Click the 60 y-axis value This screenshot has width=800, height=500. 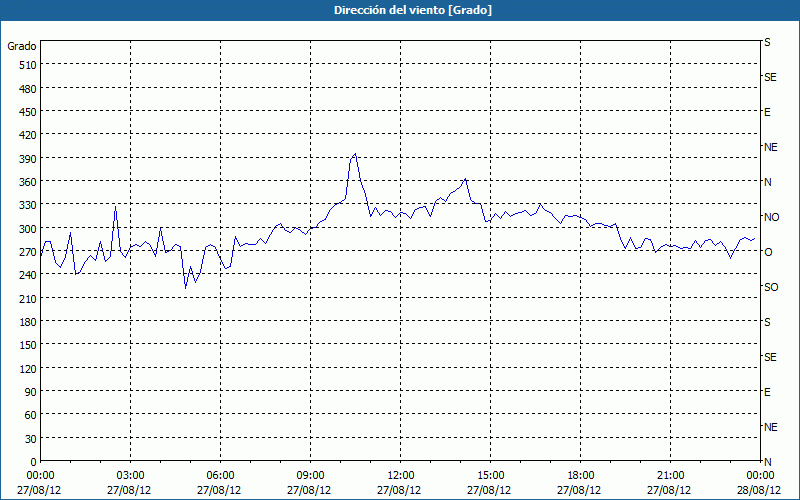(x=31, y=415)
